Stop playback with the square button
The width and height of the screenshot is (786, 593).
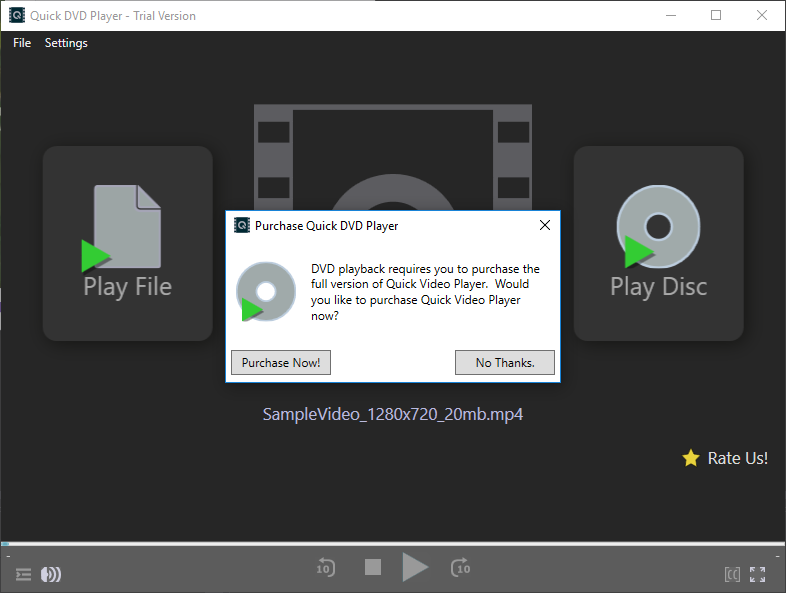tap(373, 567)
